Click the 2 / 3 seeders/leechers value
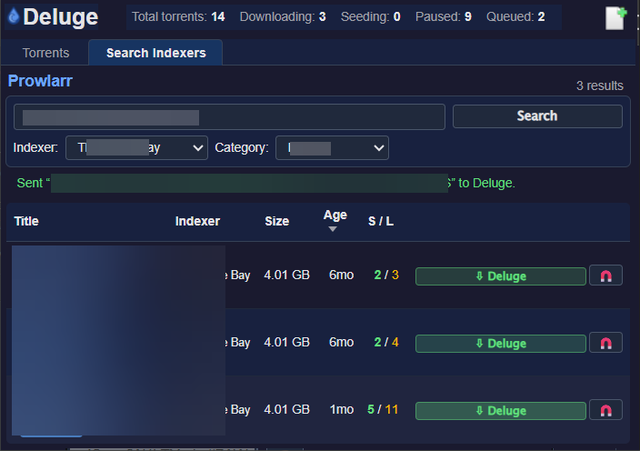640x451 pixels. click(386, 275)
